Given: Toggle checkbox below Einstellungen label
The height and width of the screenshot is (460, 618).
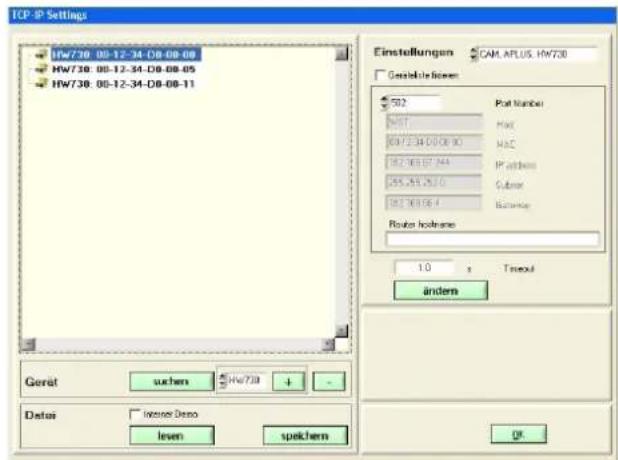Looking at the screenshot, I should [x=380, y=75].
